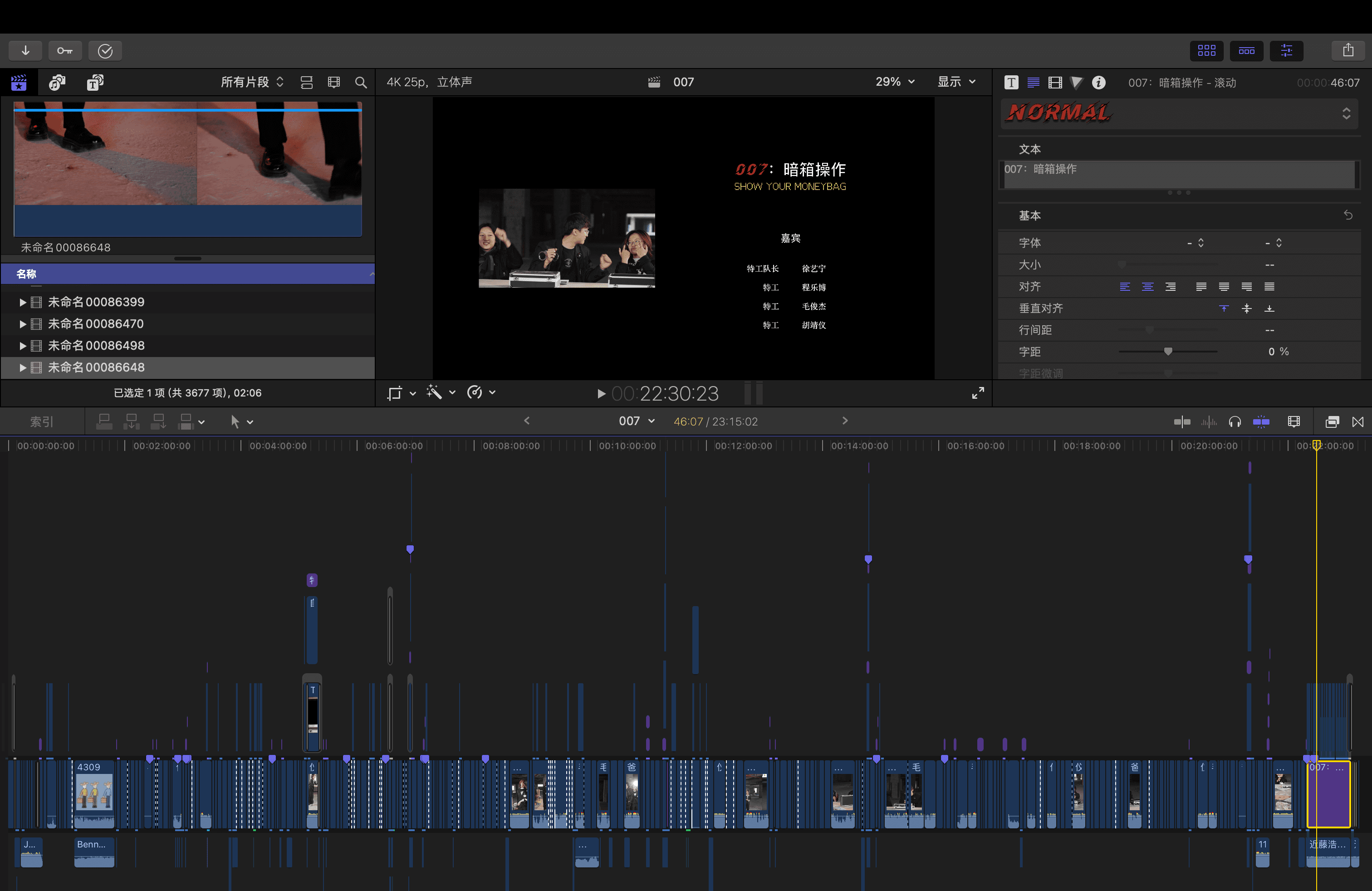1372x891 pixels.
Task: Open the Info inspector tab
Action: [x=1099, y=83]
